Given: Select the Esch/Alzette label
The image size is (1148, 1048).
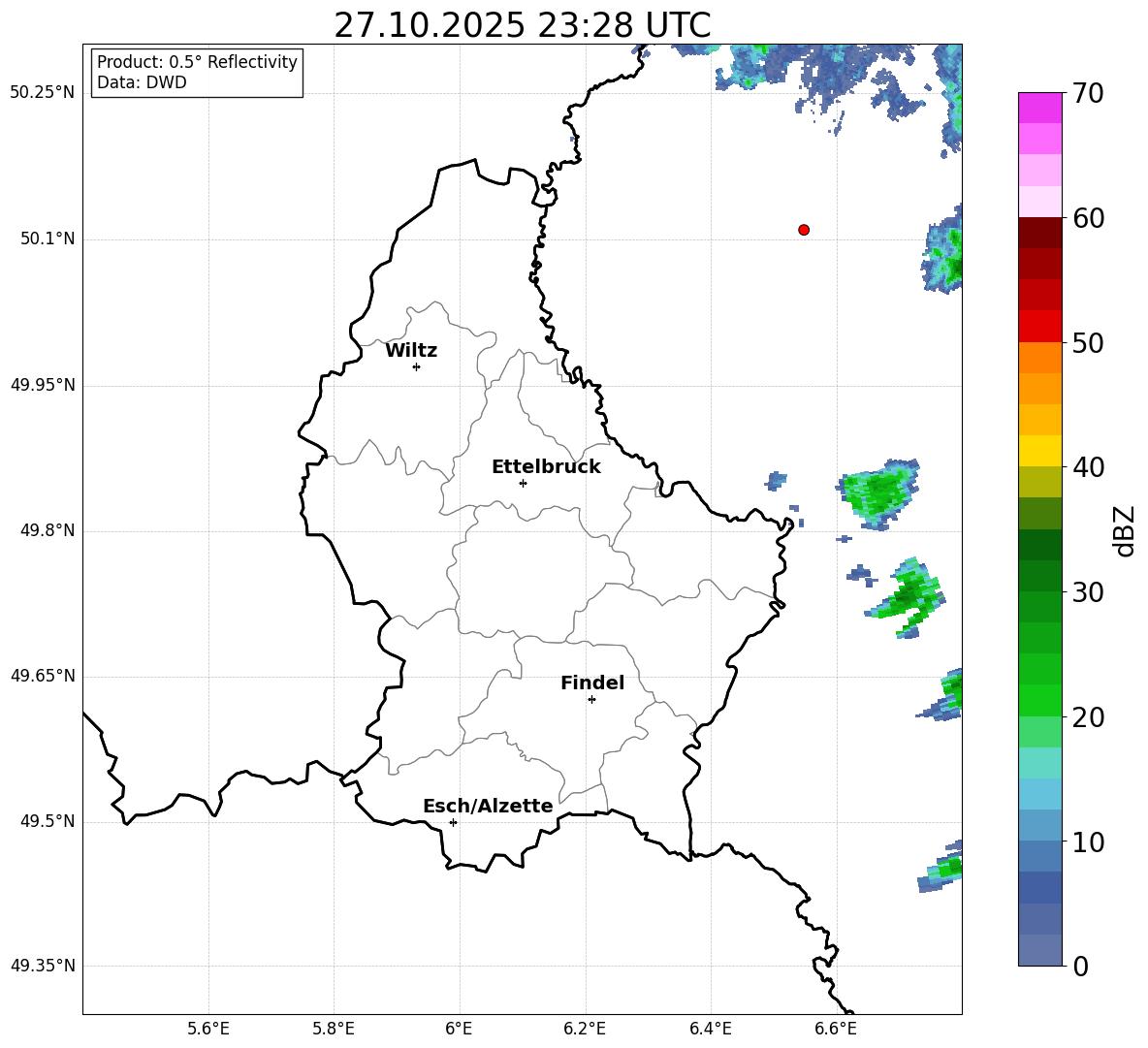Looking at the screenshot, I should tap(488, 806).
